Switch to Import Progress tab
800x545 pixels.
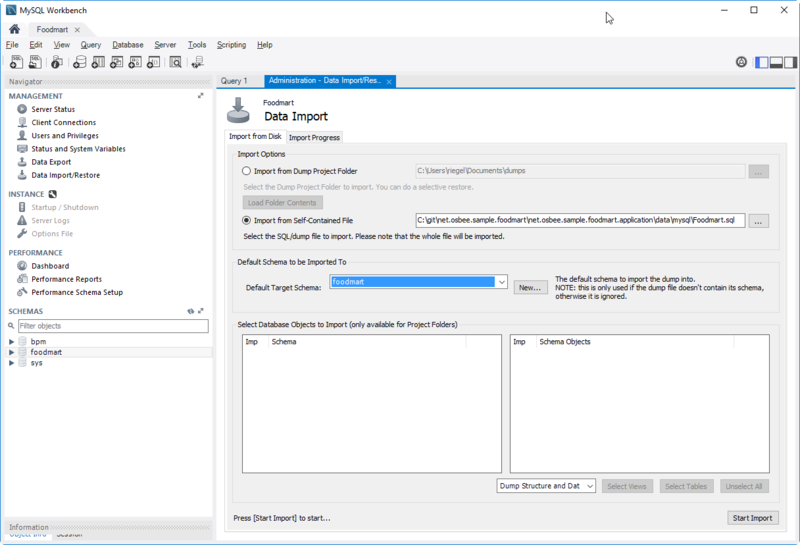[314, 138]
